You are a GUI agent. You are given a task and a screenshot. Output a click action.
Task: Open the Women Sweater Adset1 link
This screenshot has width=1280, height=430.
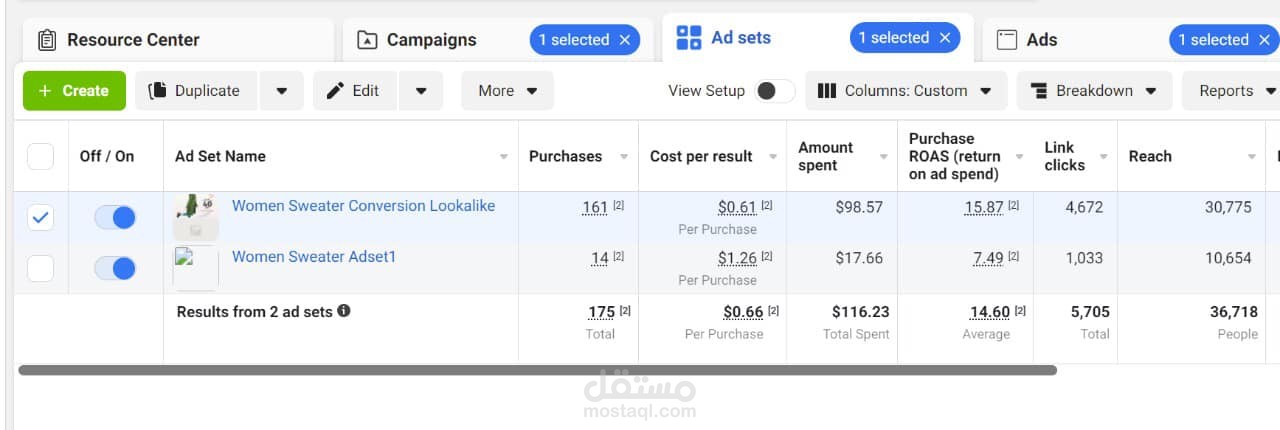pos(314,257)
